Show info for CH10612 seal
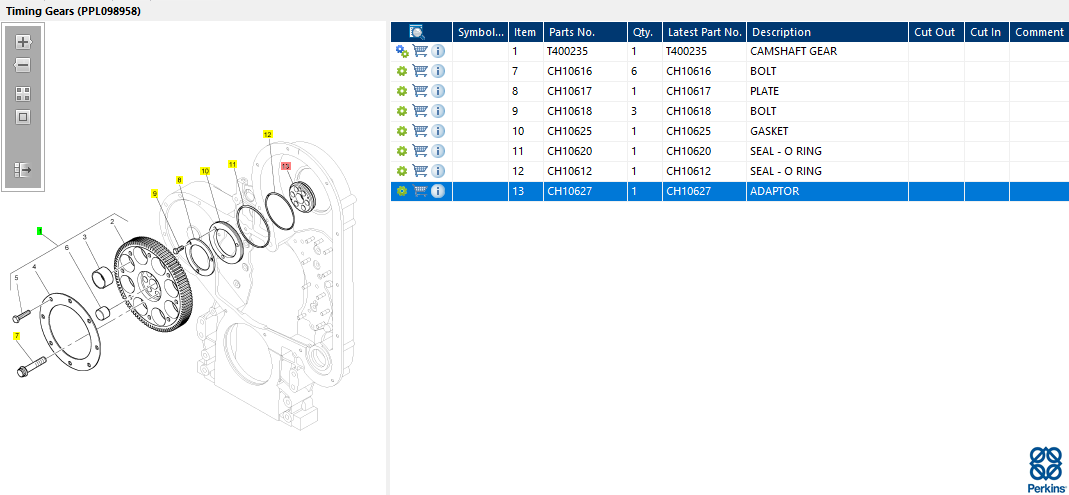This screenshot has width=1069, height=495. point(438,171)
